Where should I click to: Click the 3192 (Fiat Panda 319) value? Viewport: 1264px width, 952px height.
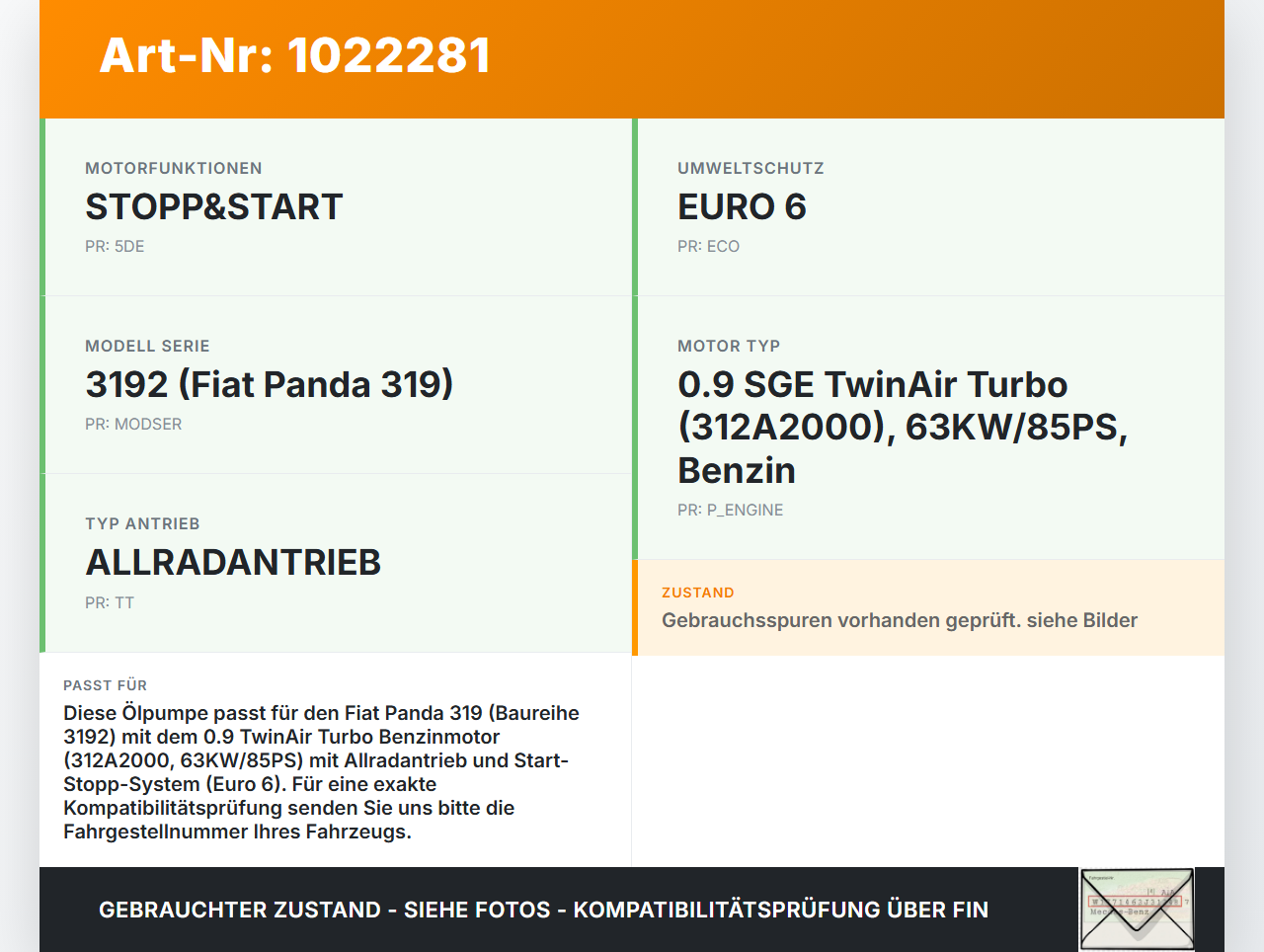[269, 384]
